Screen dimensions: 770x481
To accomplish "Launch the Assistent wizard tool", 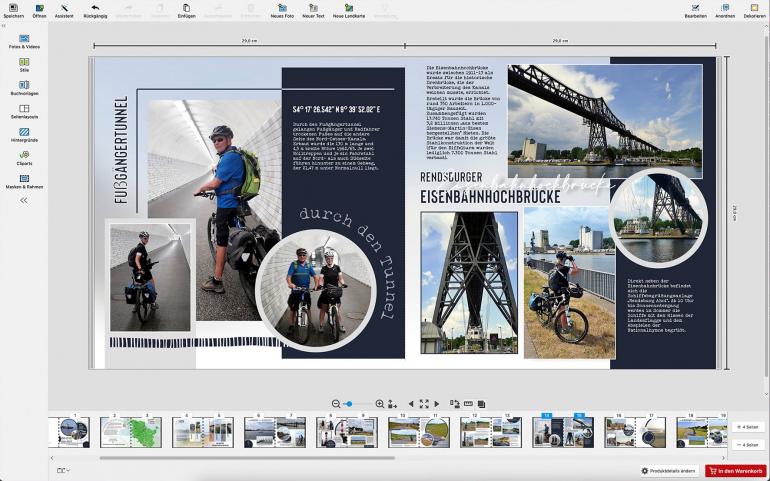I will click(x=64, y=9).
